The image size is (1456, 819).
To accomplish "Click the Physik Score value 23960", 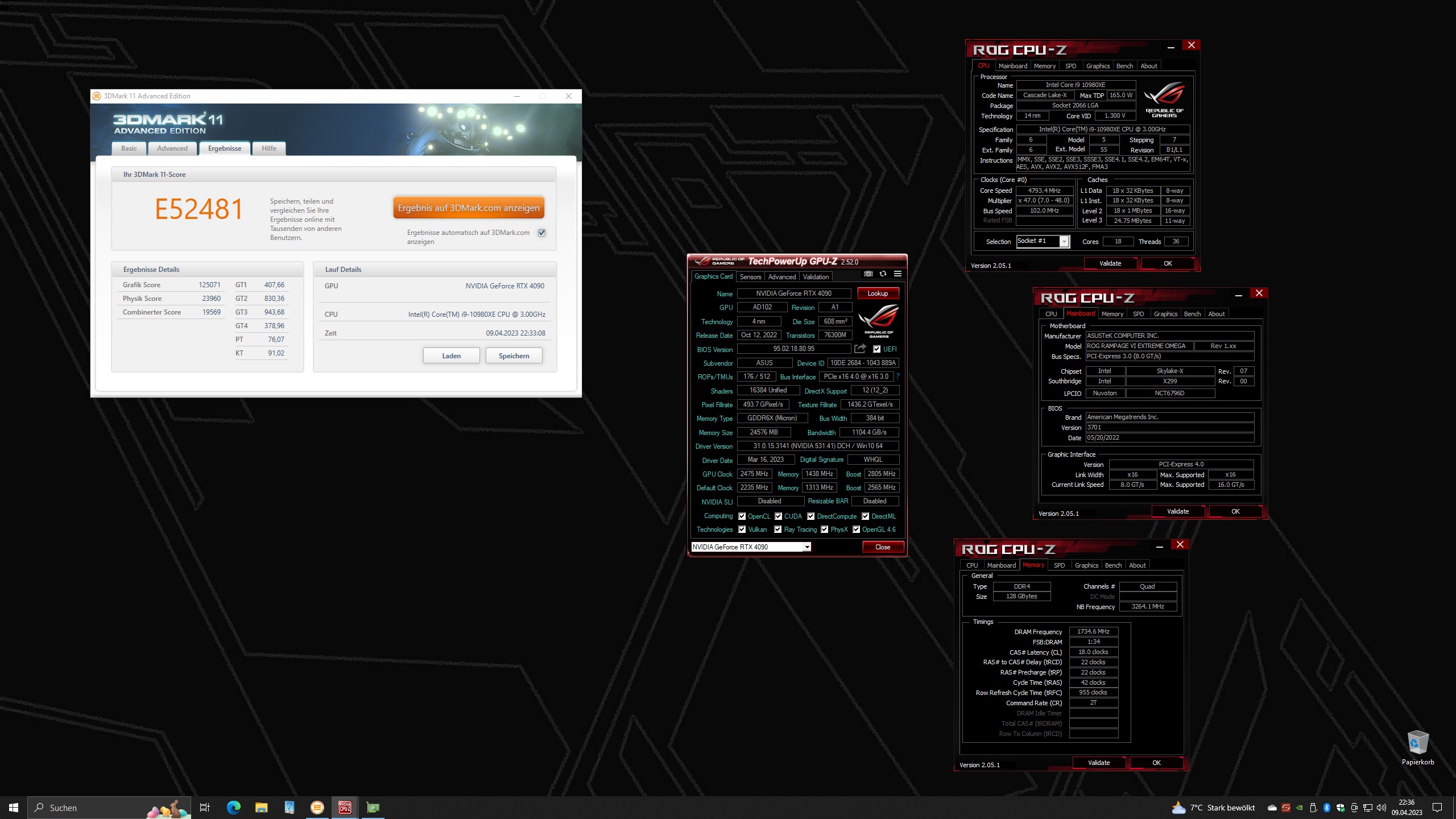I will [211, 299].
